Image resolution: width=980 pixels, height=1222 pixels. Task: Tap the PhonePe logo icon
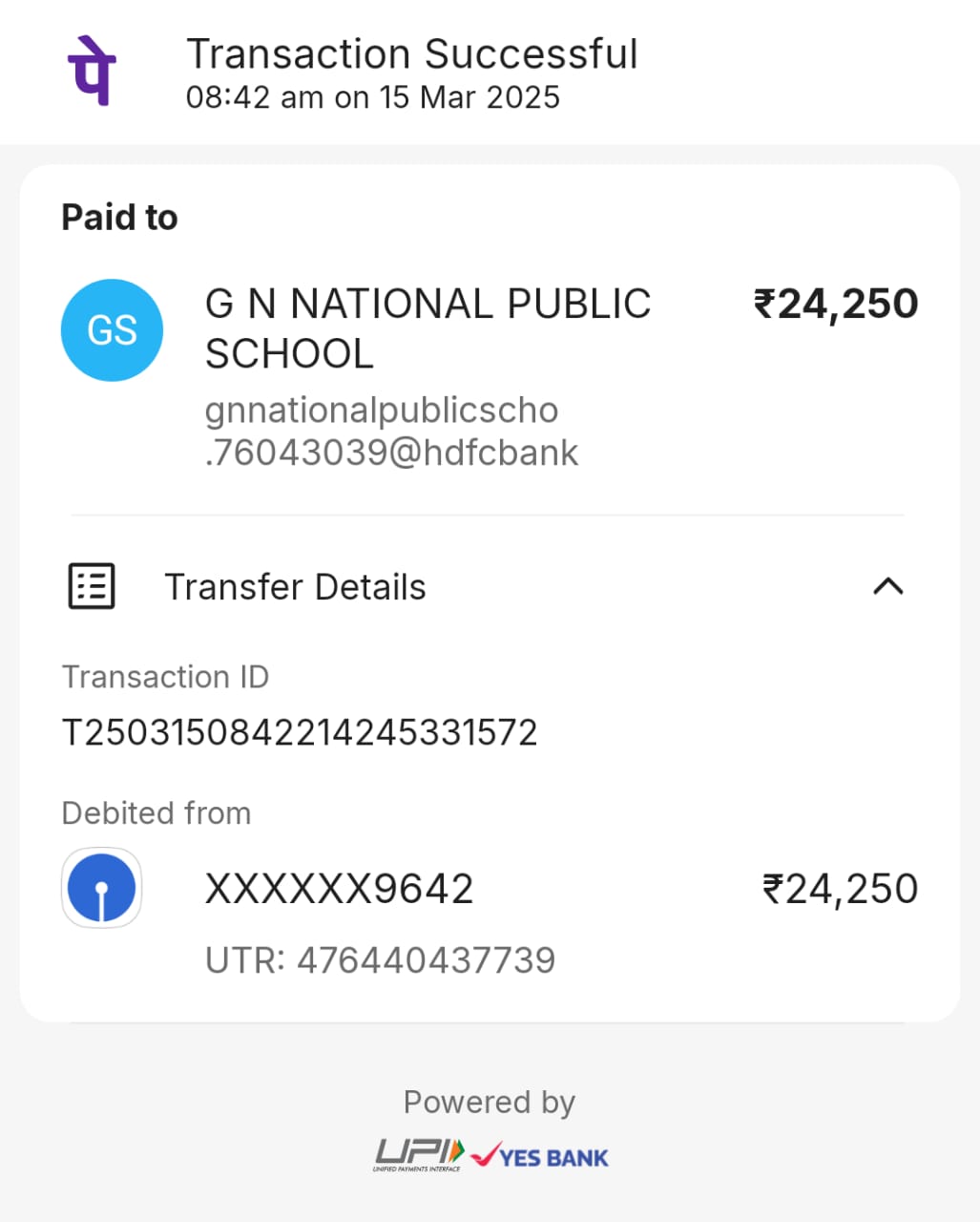[x=92, y=71]
